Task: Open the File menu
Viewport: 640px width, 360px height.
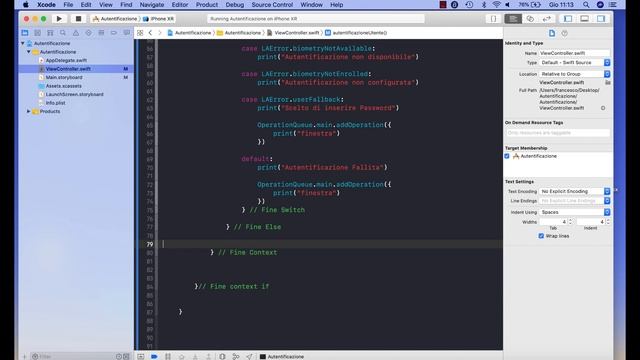Action: (68, 5)
